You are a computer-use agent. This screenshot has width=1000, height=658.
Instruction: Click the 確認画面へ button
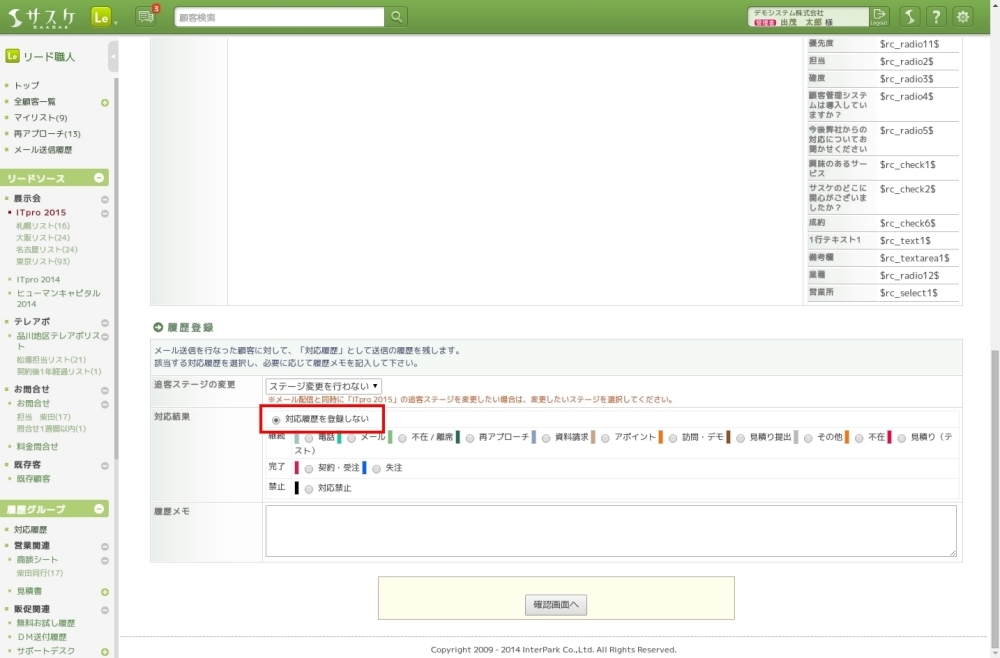556,605
